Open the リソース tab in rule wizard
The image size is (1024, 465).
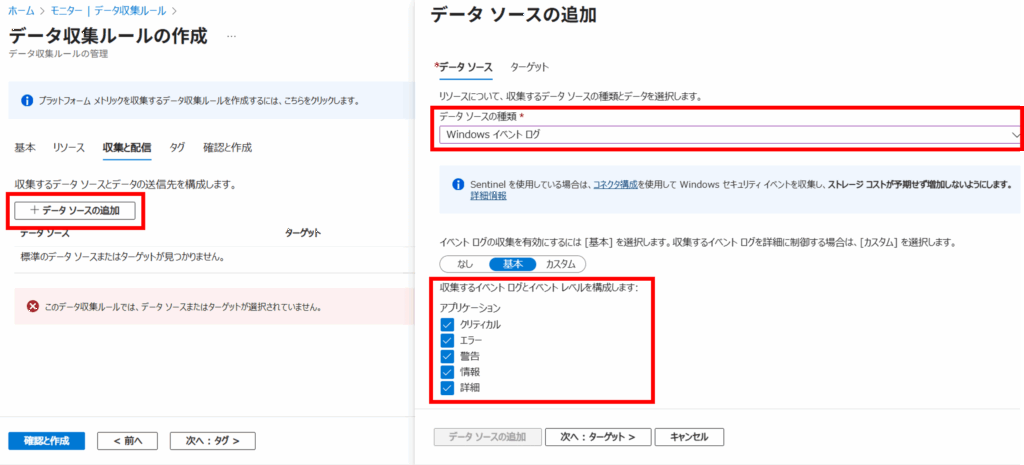point(68,148)
